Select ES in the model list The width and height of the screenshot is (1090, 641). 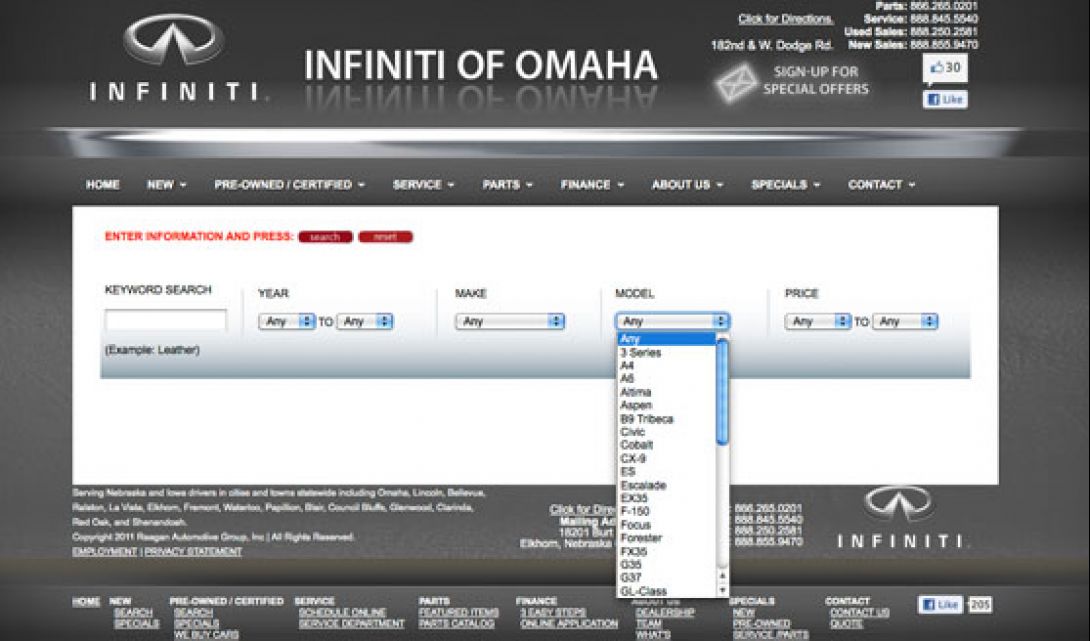point(666,471)
